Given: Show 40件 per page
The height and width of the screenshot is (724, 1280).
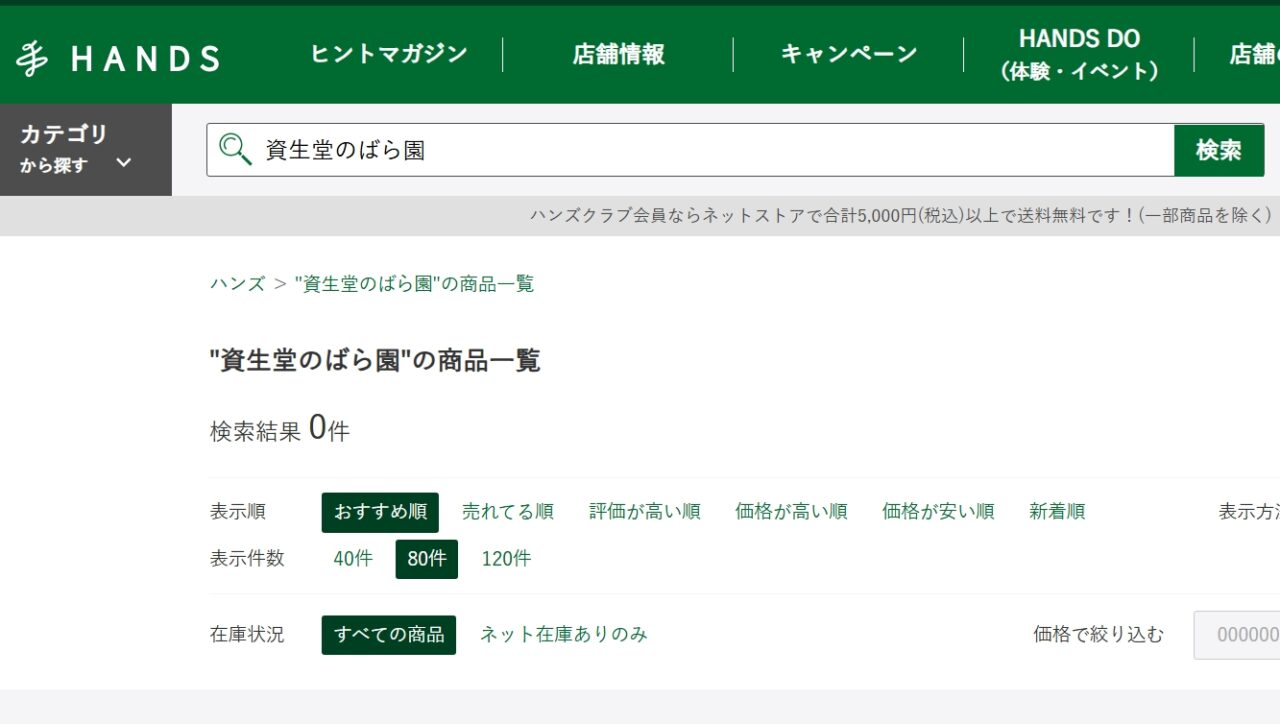Looking at the screenshot, I should pyautogui.click(x=353, y=559).
